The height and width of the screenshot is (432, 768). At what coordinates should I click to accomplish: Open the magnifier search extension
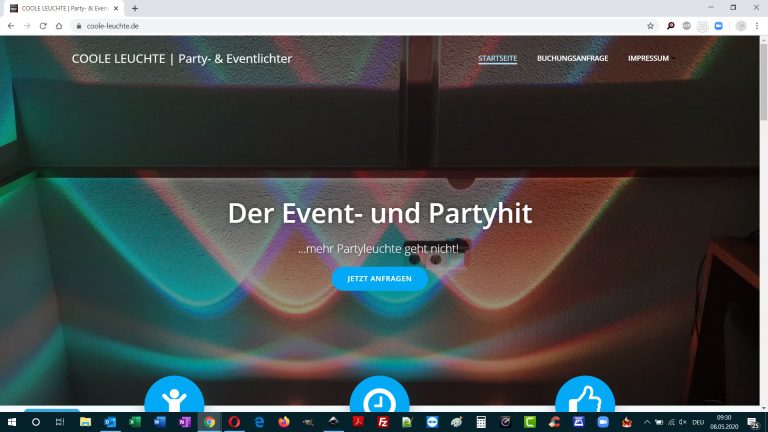(x=671, y=26)
